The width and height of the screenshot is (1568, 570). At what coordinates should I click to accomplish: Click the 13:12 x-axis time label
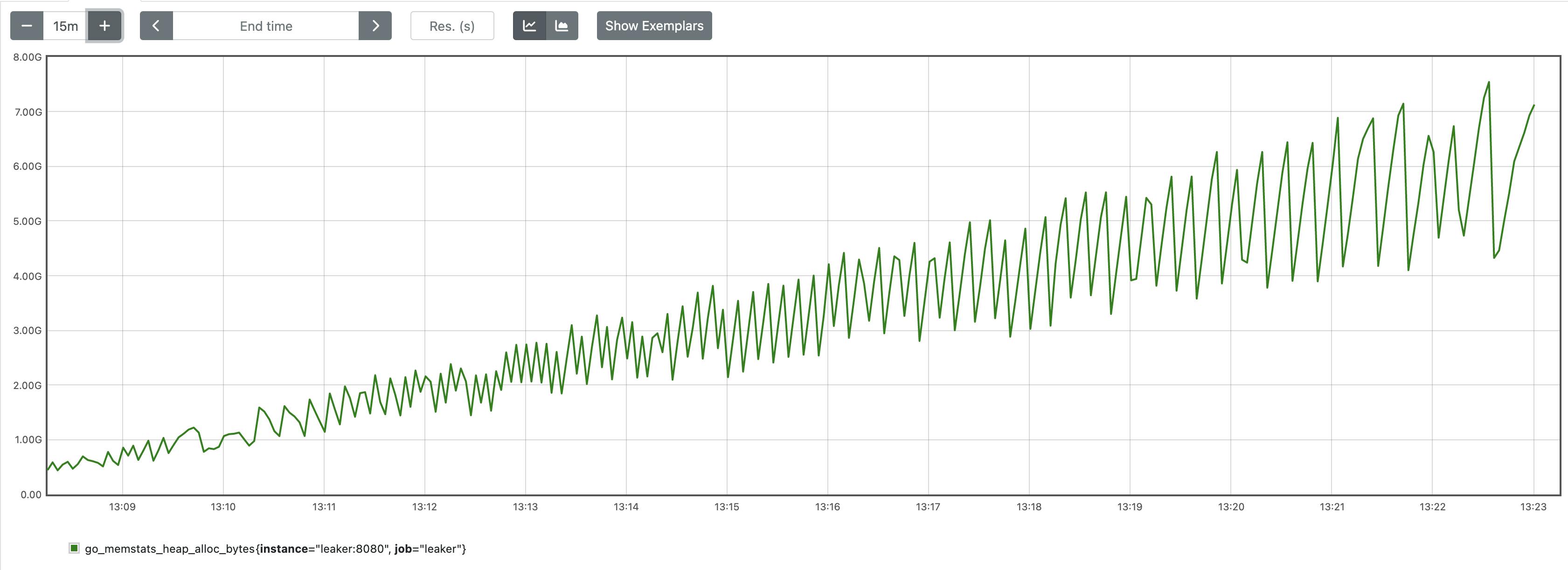click(x=425, y=507)
